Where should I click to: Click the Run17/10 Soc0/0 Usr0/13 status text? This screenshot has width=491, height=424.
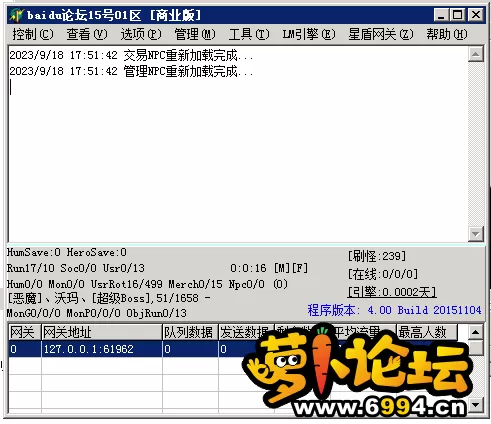click(76, 268)
